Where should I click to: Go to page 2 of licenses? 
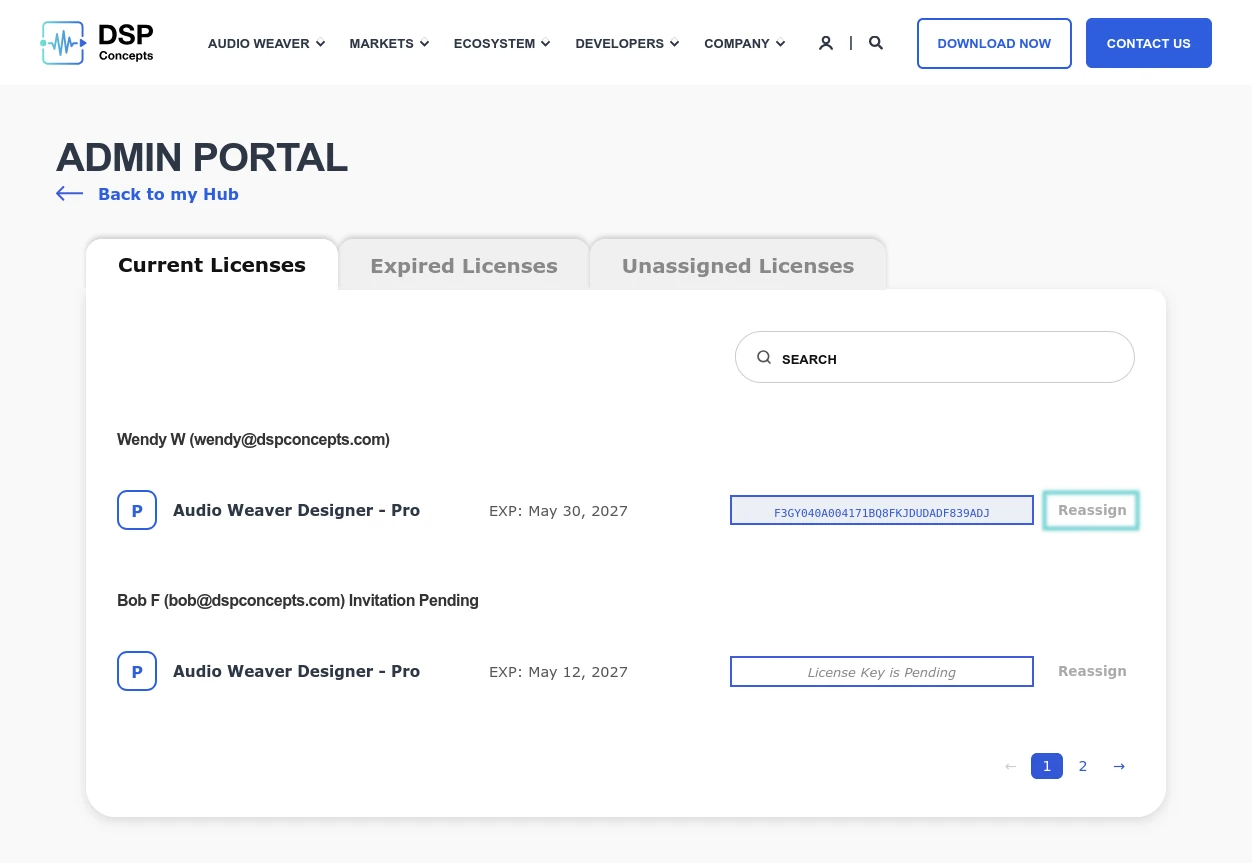(x=1083, y=766)
